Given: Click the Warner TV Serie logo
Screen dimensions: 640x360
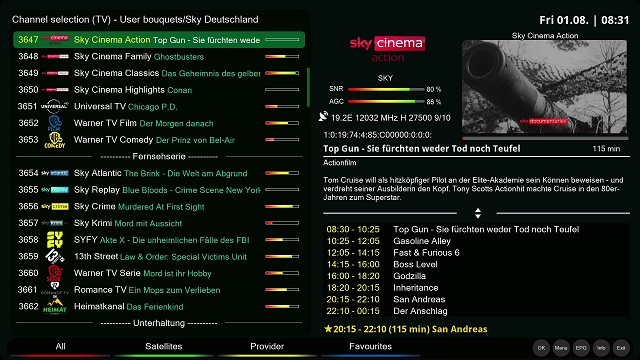Looking at the screenshot, I should pyautogui.click(x=55, y=273).
